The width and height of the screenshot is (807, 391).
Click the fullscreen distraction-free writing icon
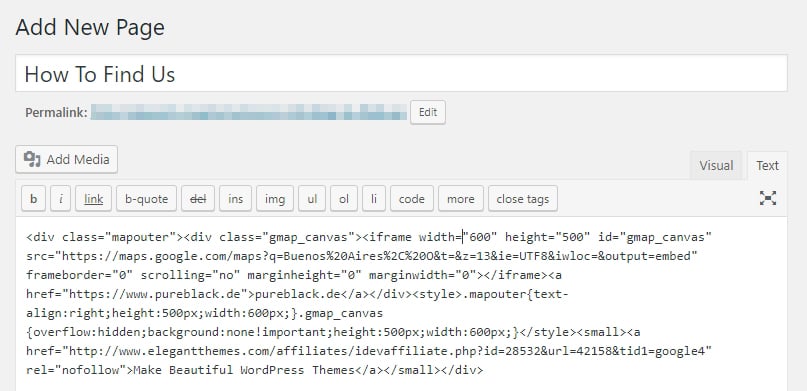767,198
